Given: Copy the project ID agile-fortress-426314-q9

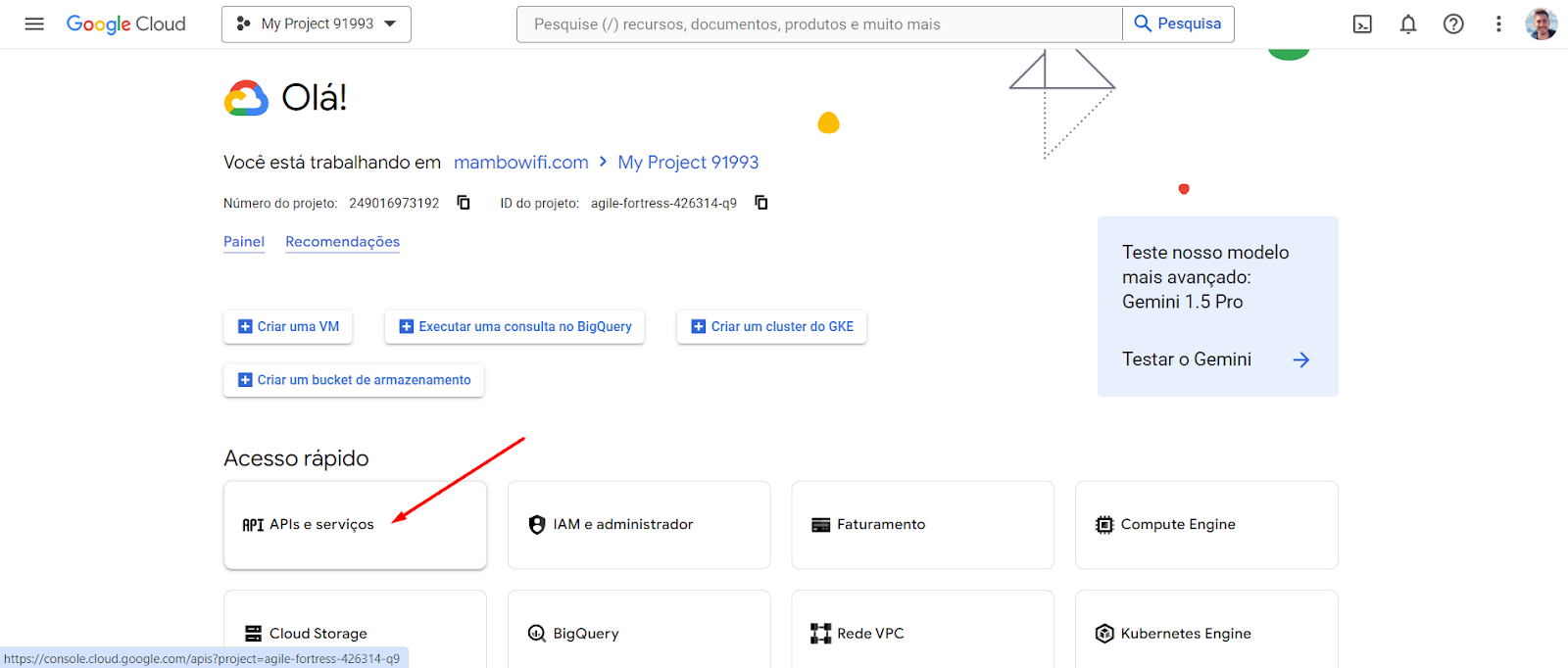Looking at the screenshot, I should (761, 203).
